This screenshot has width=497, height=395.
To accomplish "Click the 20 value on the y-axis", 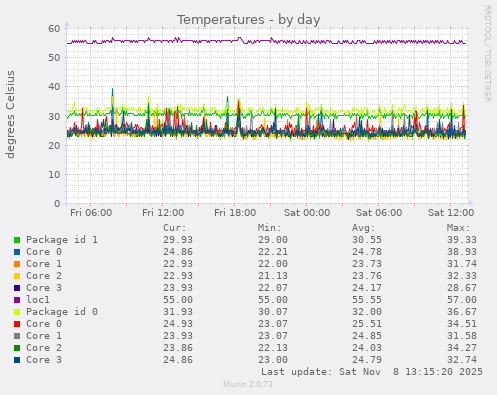I will [x=54, y=145].
